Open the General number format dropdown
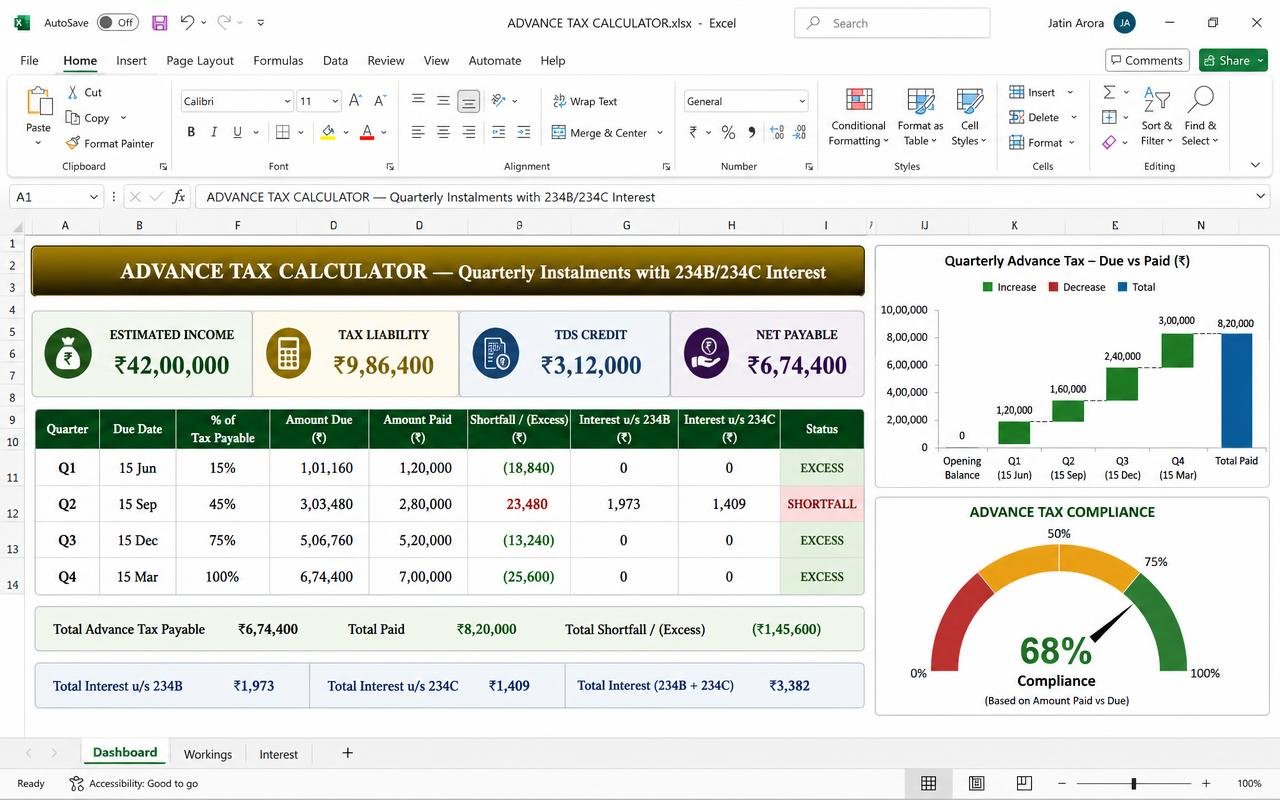The width and height of the screenshot is (1280, 800). point(801,101)
